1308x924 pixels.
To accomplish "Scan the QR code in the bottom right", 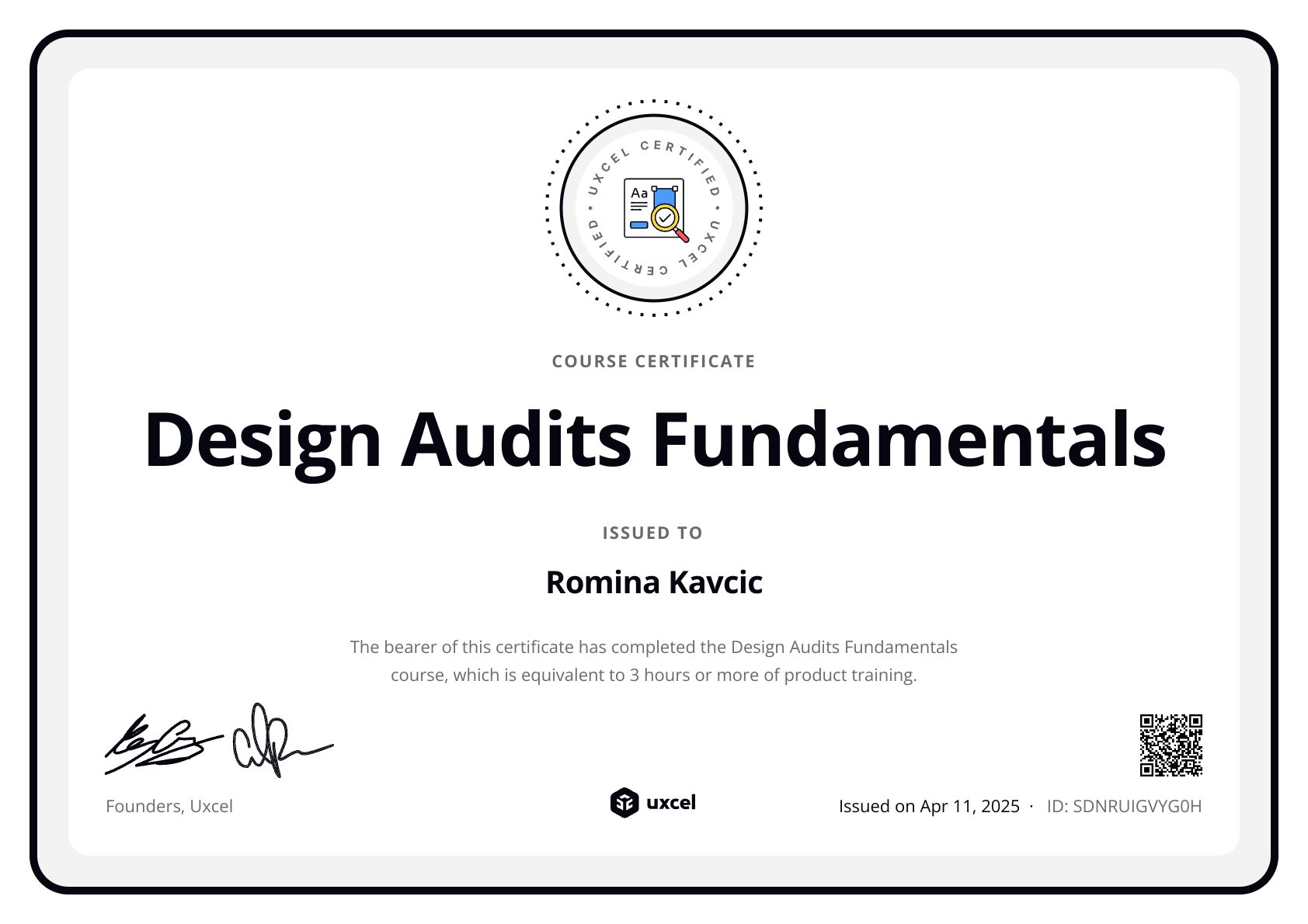I will [1171, 746].
